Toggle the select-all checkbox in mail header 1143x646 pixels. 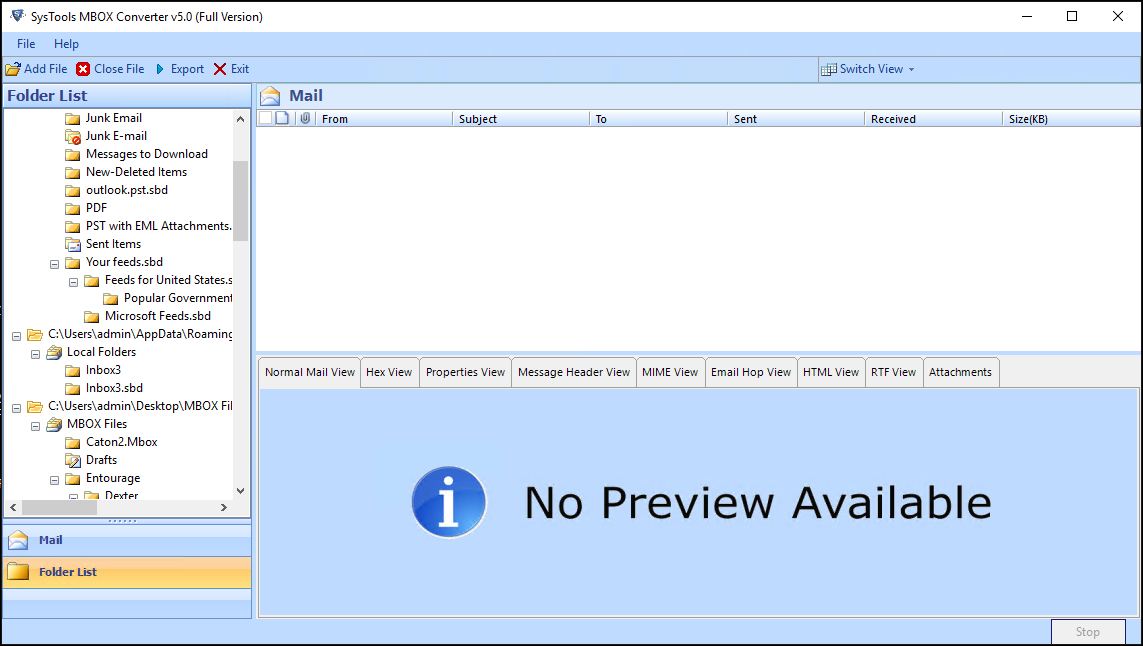tap(266, 118)
